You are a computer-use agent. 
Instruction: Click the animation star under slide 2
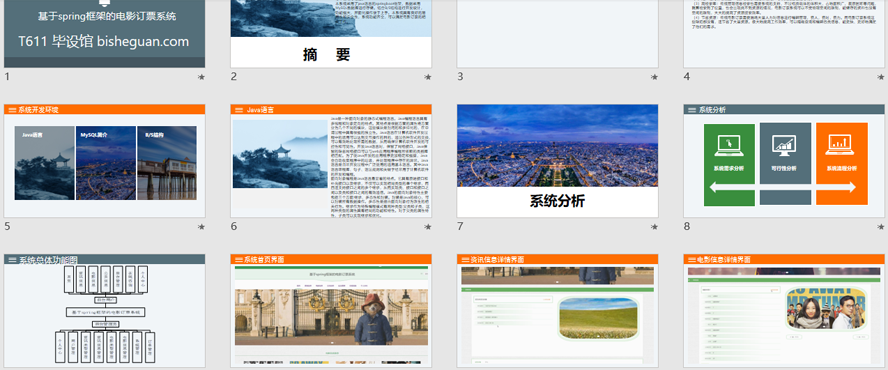[x=428, y=77]
